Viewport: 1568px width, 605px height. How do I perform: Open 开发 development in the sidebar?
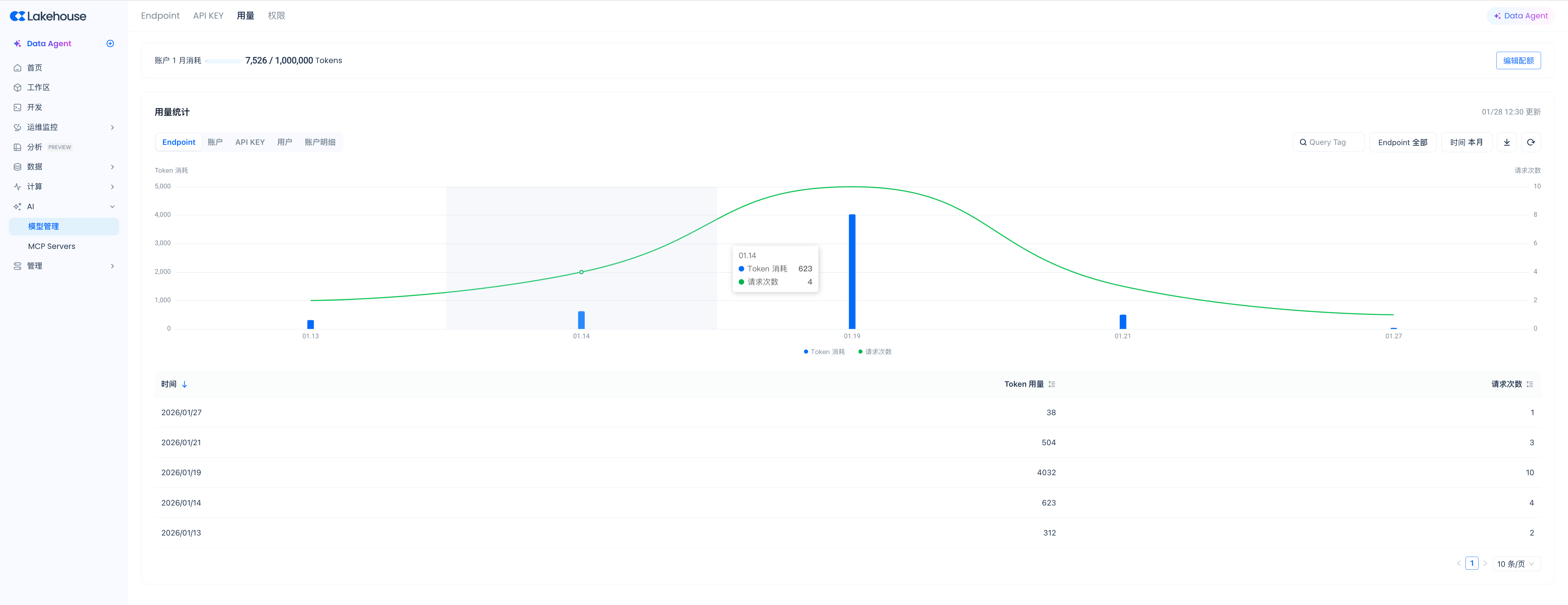click(35, 107)
